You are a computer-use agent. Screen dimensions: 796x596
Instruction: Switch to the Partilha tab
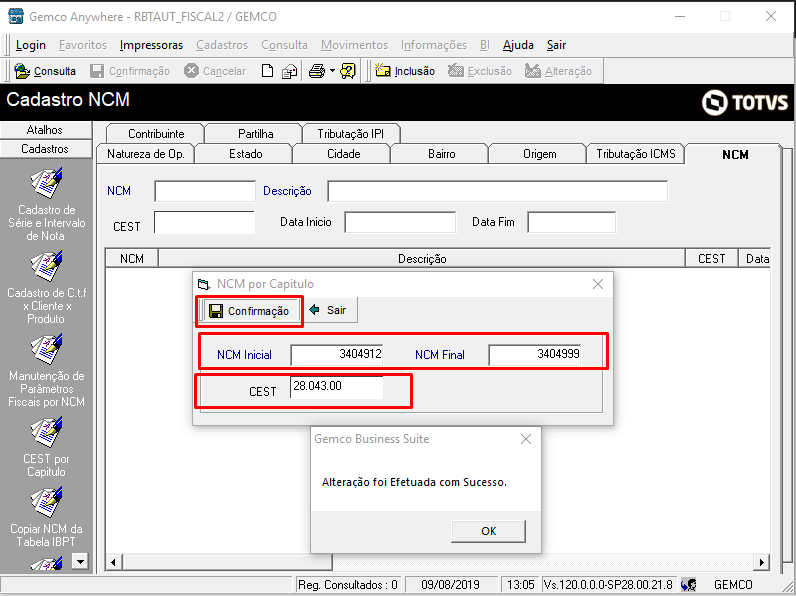click(255, 134)
